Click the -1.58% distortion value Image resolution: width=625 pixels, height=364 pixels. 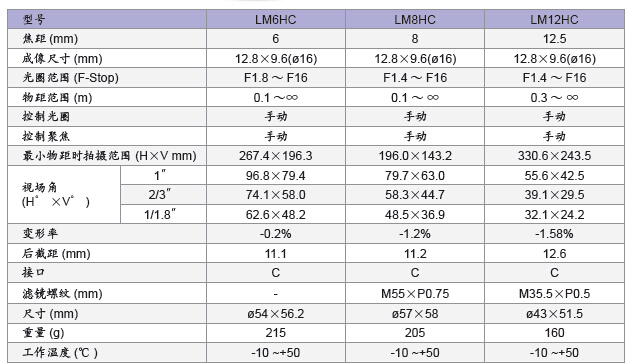(554, 233)
